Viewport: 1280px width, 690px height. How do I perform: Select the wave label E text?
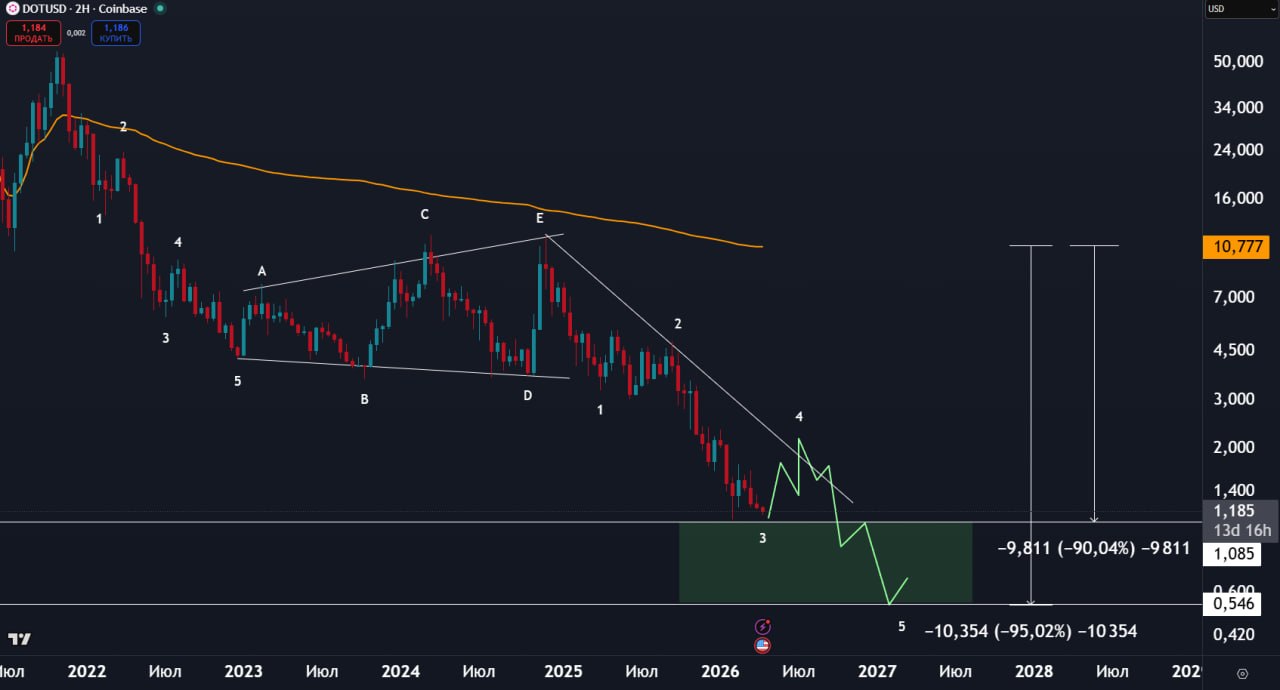pos(540,218)
